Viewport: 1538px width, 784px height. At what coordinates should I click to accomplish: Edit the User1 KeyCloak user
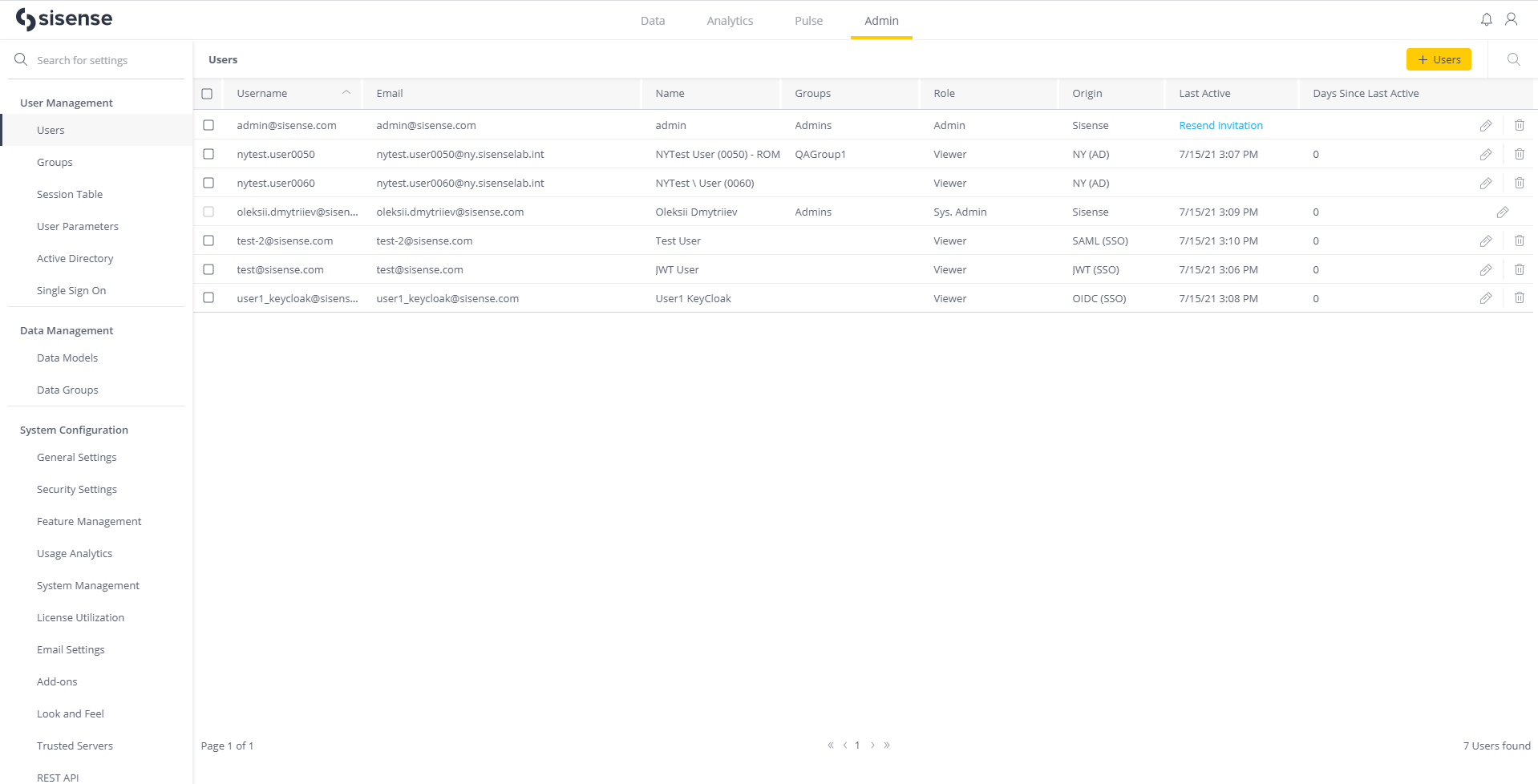(x=1486, y=298)
